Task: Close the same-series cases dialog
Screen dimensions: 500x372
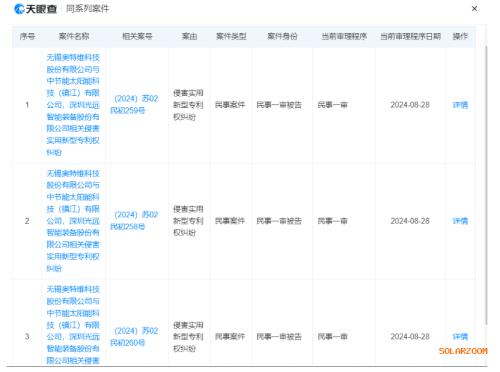Action: pos(474,9)
